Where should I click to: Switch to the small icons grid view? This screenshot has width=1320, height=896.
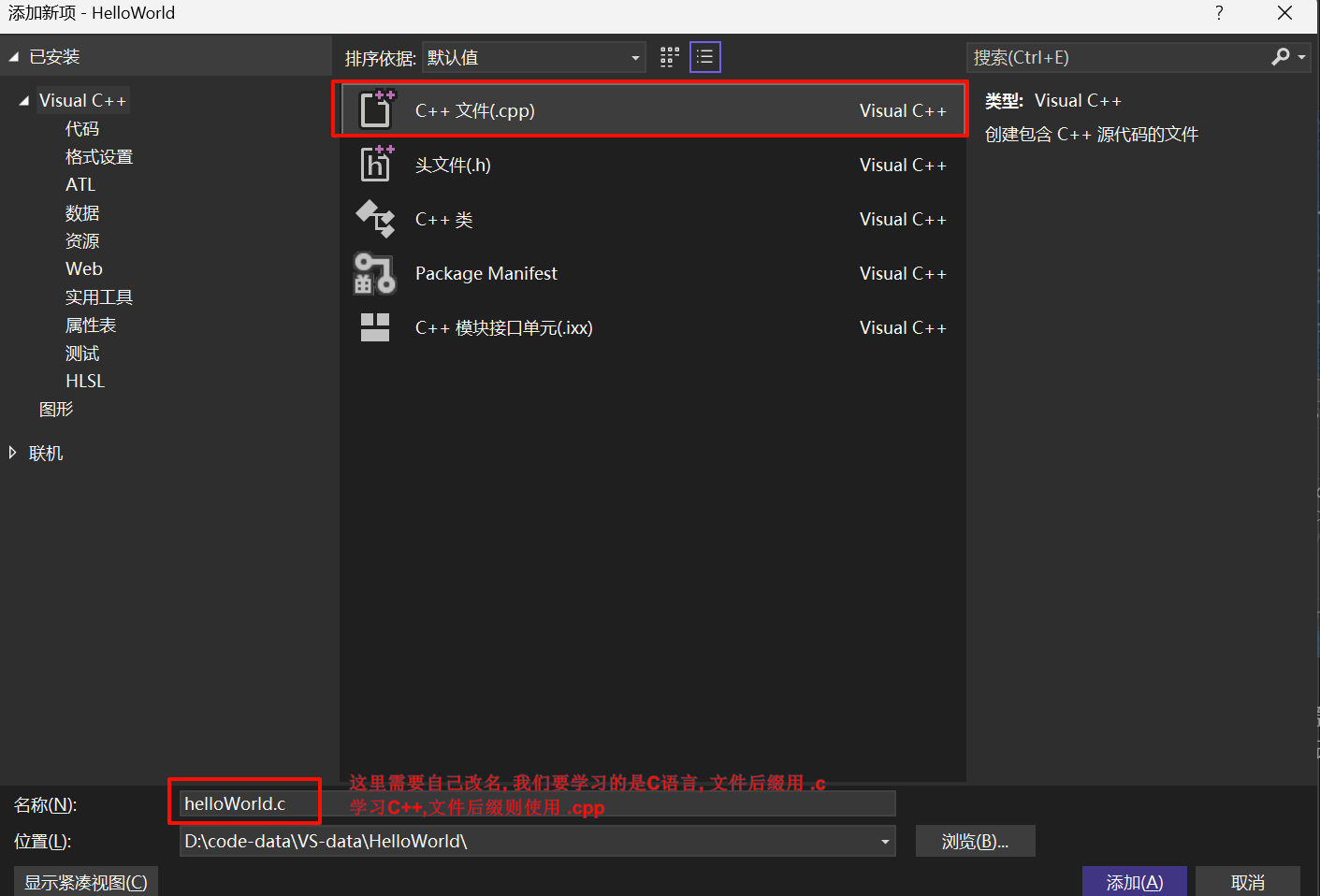pyautogui.click(x=669, y=57)
